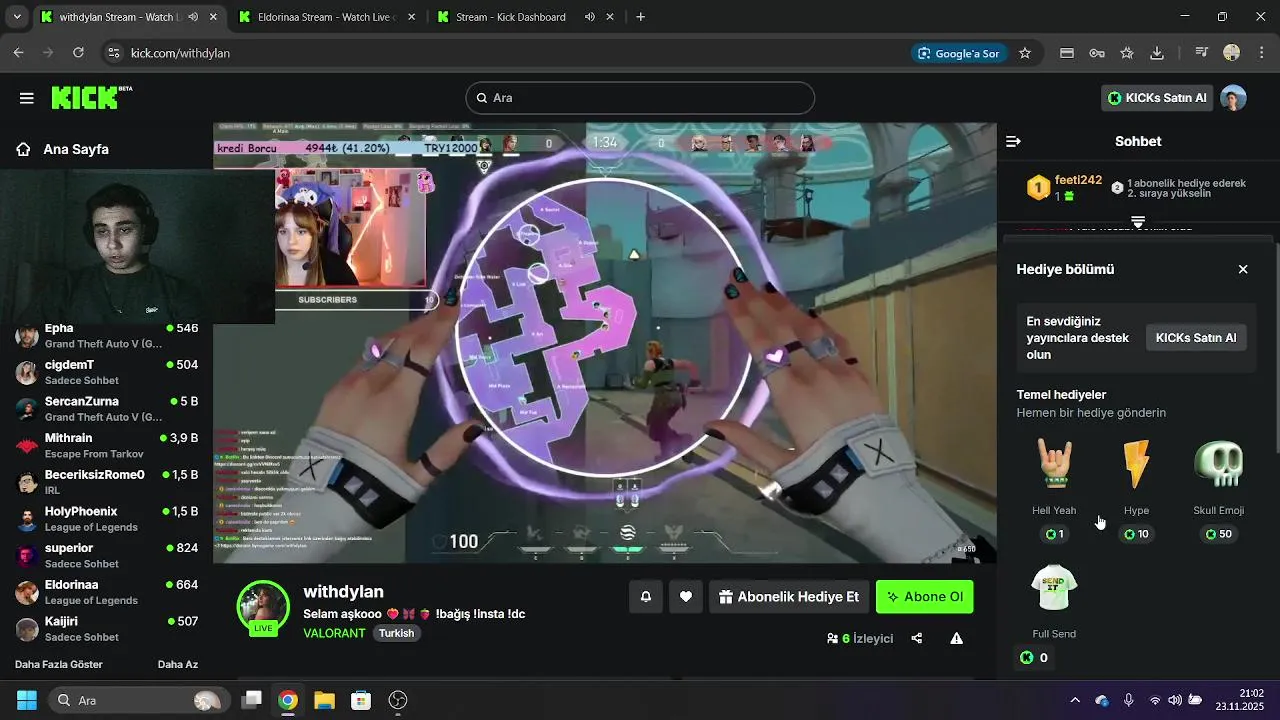Click KICKs Satın Al in header
The width and height of the screenshot is (1280, 720).
pos(1157,98)
